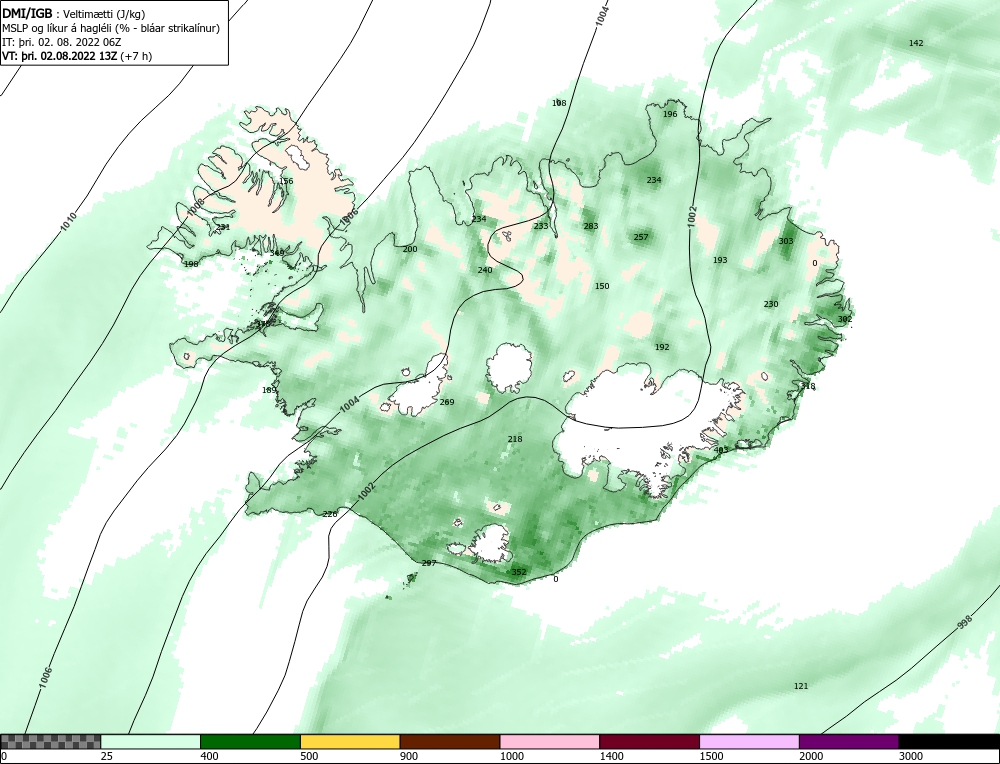The image size is (1000, 764).
Task: Click the purple 2000–3000 legend swatch
Action: point(849,742)
